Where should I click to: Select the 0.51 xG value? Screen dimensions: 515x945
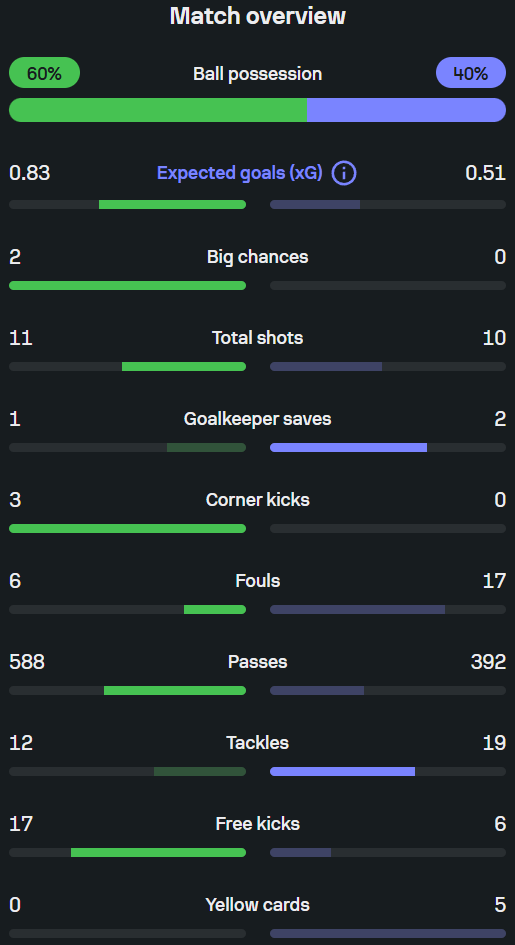485,174
